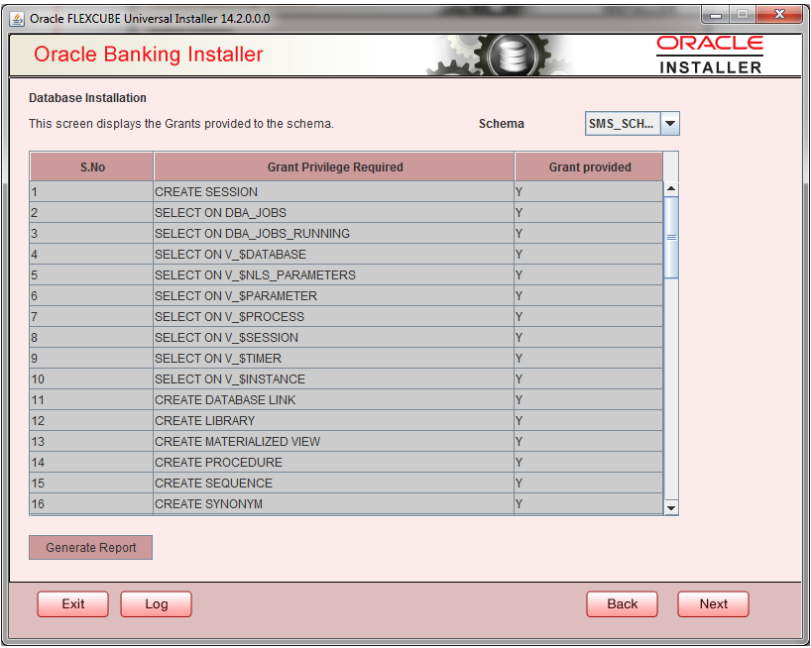Select the CREATE SYNONYM row
Viewport: 811px width, 648px height.
click(346, 504)
